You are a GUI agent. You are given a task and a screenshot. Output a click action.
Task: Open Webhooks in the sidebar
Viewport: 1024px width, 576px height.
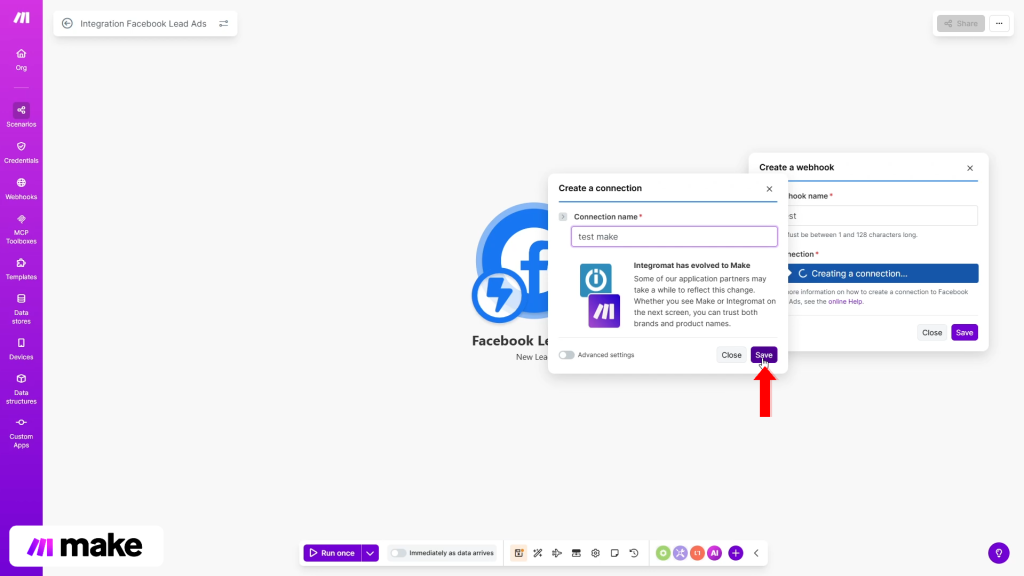tap(21, 189)
